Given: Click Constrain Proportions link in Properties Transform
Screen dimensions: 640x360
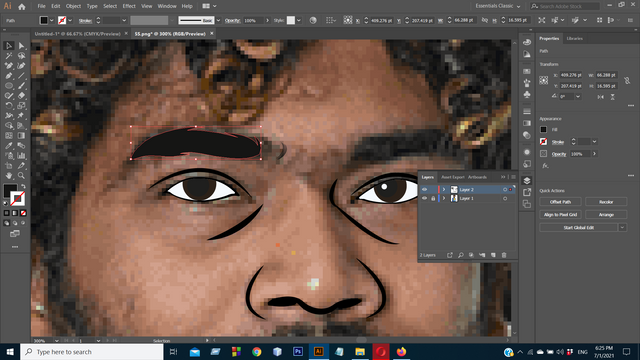Looking at the screenshot, I should click(x=627, y=80).
